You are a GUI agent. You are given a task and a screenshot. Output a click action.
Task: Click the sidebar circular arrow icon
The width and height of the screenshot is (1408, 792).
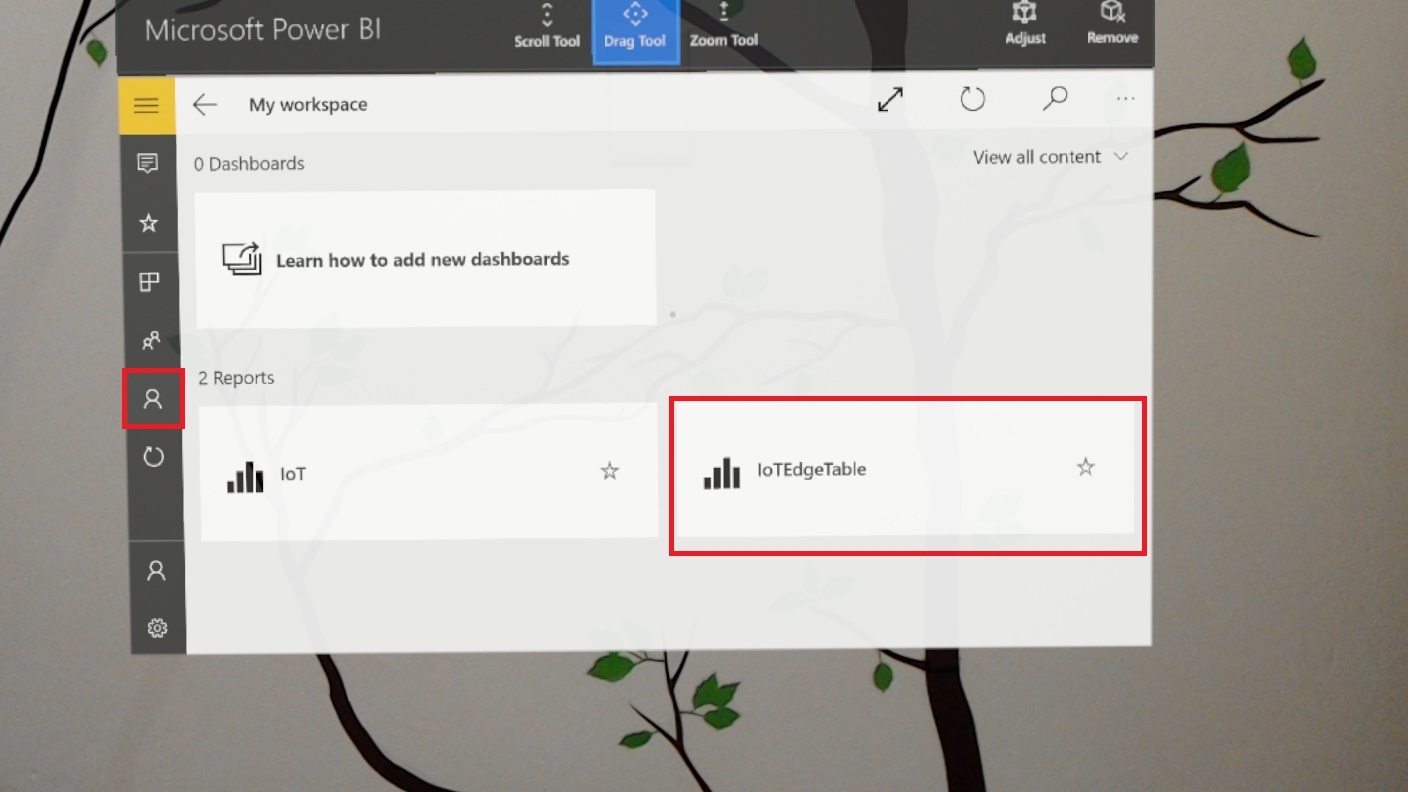[153, 457]
